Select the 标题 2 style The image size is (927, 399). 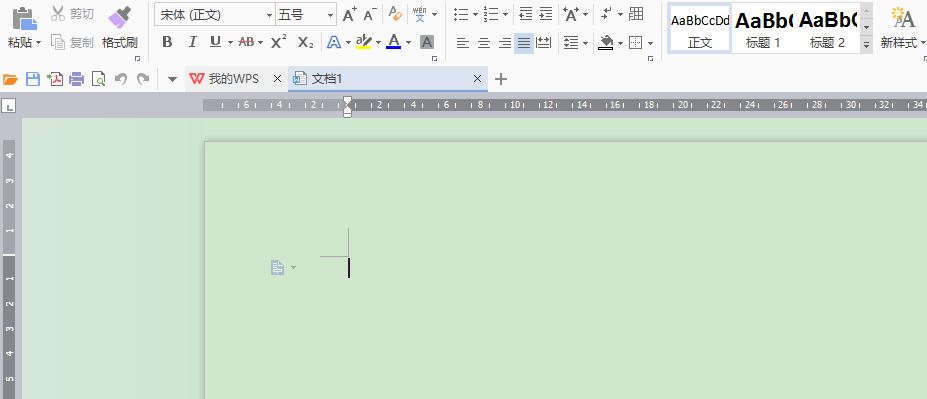[x=828, y=28]
